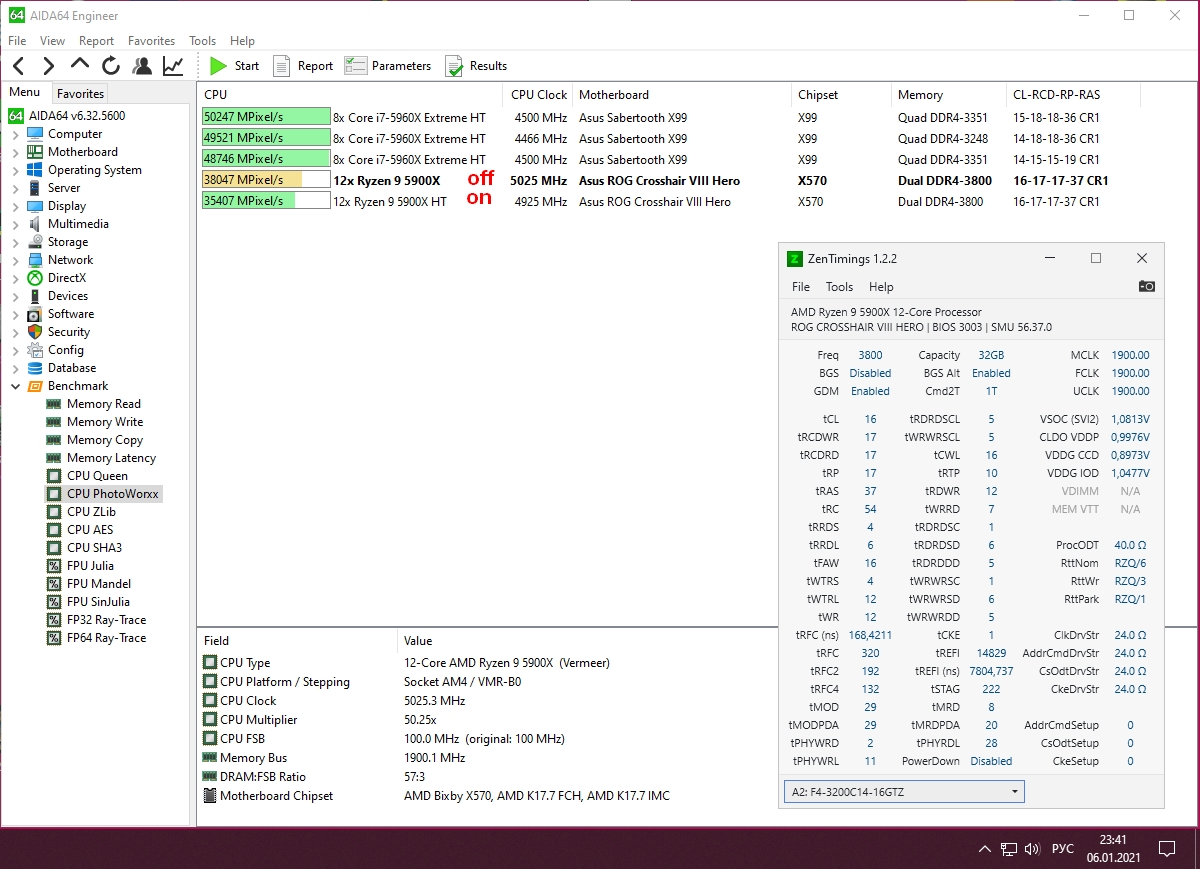Select CPU Queen benchmark
The height and width of the screenshot is (869, 1200).
97,476
